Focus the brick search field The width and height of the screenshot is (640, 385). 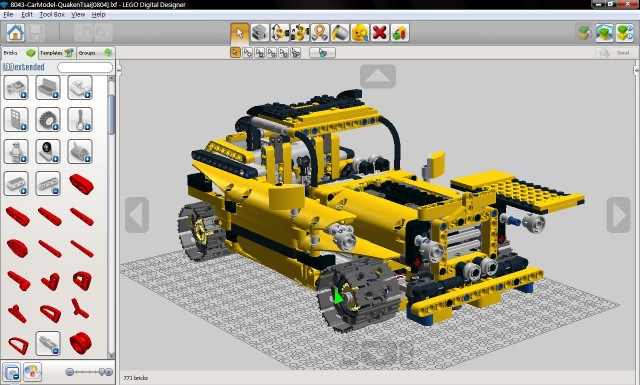85,67
